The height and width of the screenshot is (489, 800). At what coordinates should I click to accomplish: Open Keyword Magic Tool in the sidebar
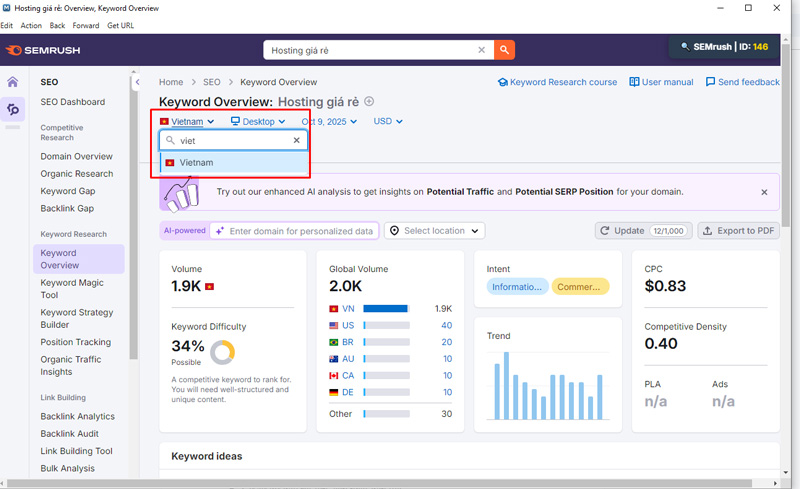71,289
